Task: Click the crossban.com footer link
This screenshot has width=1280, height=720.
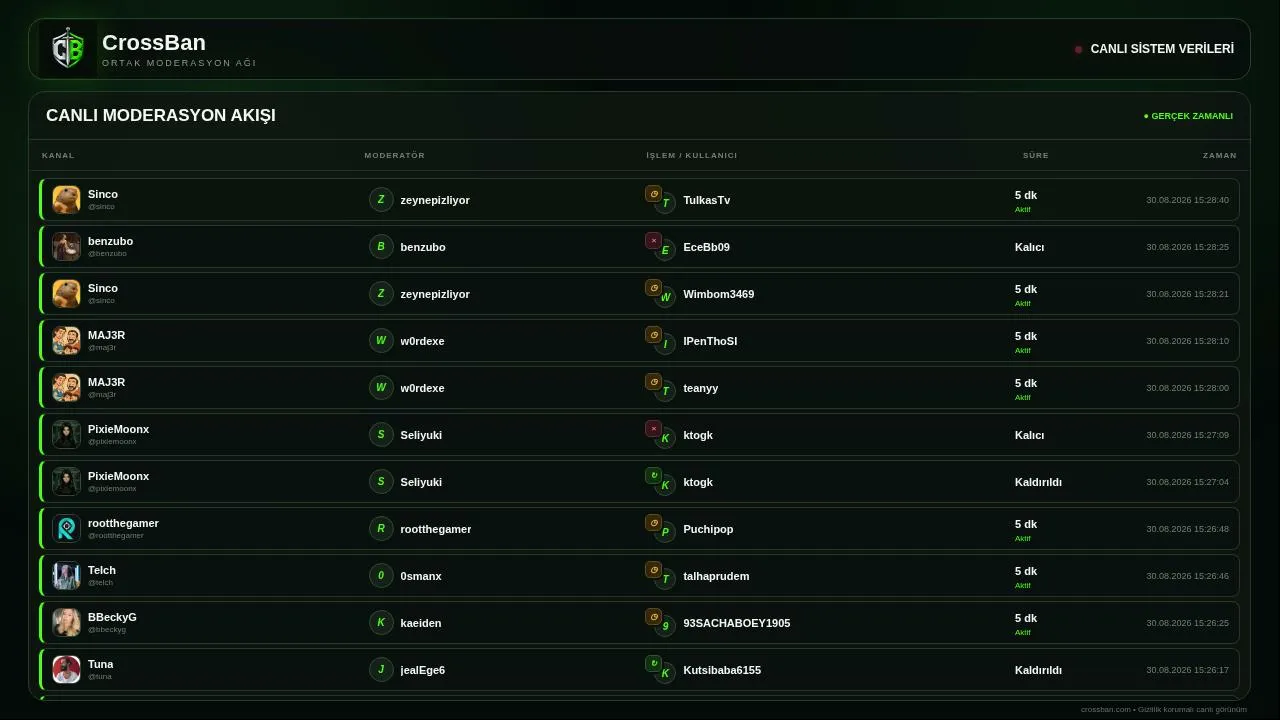Action: (1106, 710)
